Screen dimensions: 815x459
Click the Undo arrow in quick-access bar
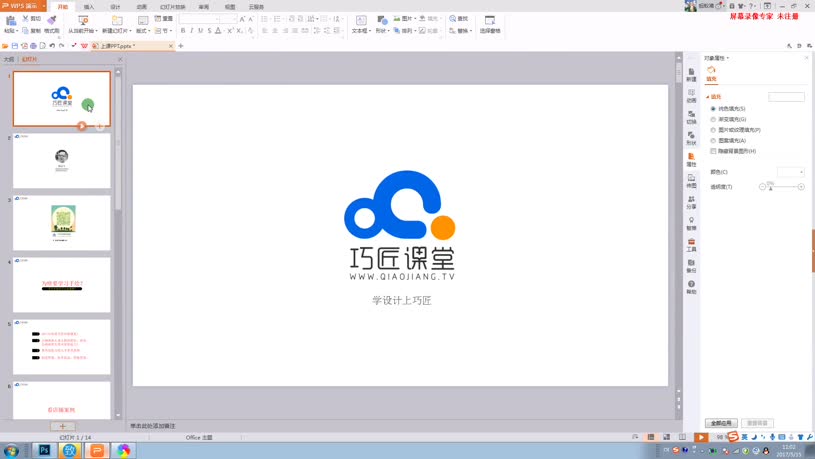point(52,46)
